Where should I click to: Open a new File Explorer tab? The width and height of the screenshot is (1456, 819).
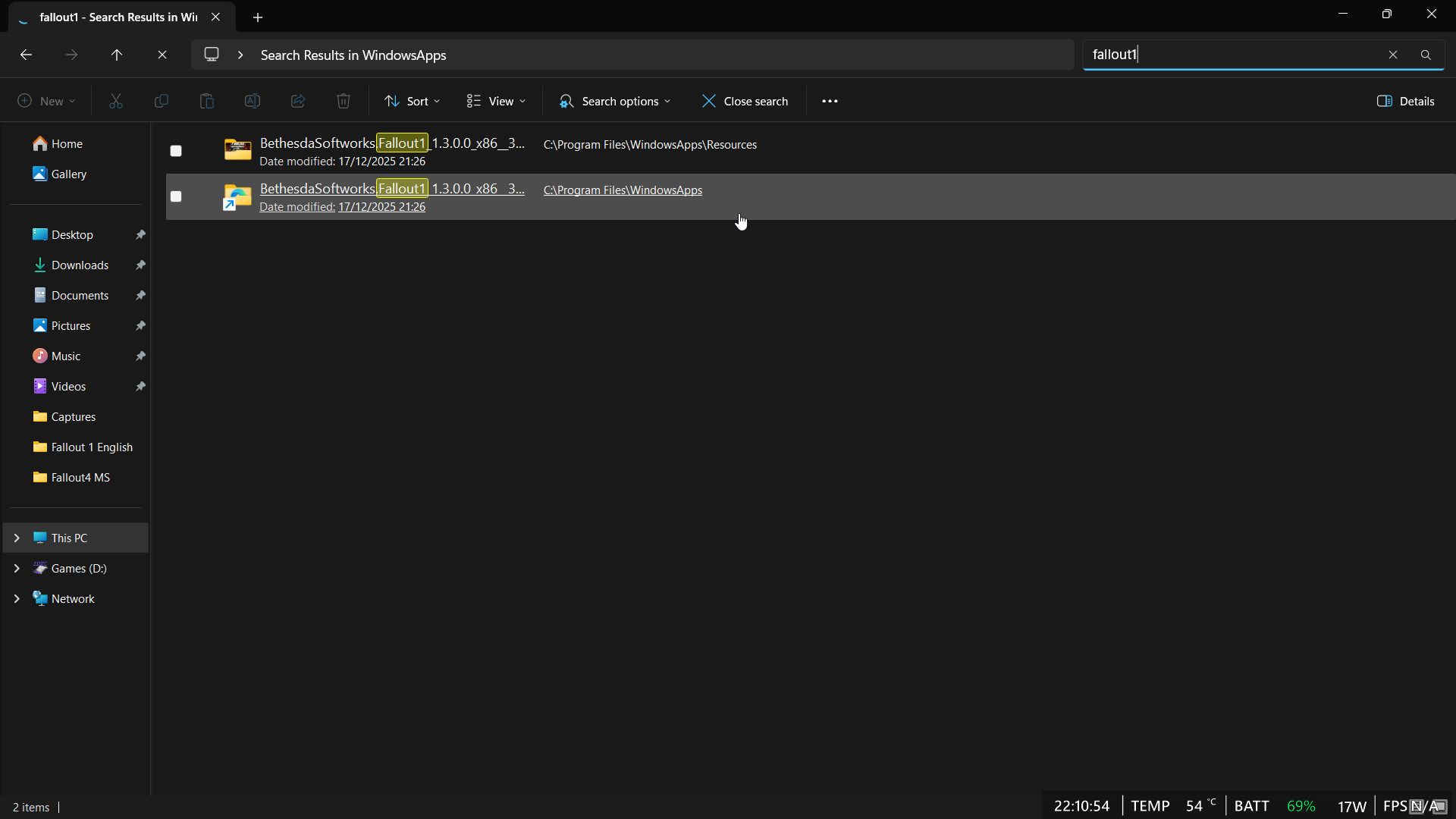tap(258, 17)
